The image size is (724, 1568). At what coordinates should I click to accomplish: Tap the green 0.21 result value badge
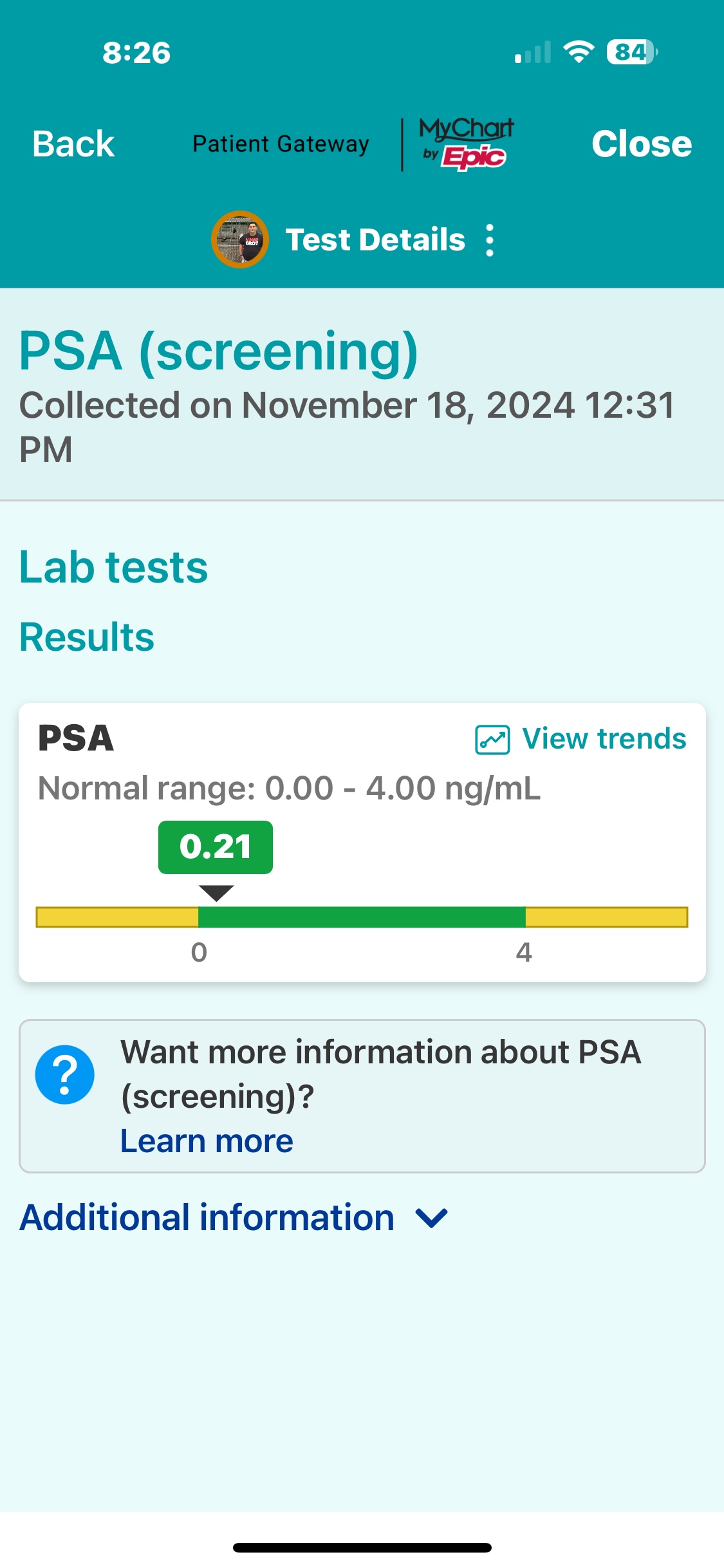pos(216,847)
